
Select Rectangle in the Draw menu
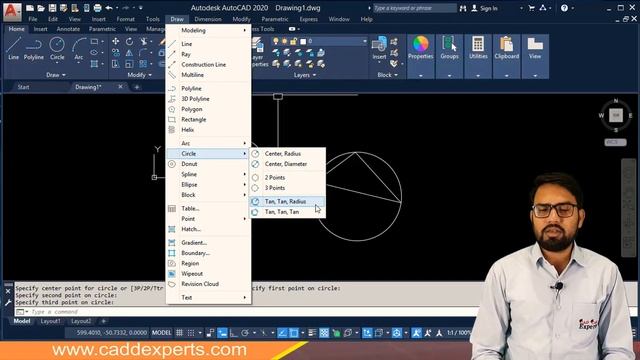(208, 120)
